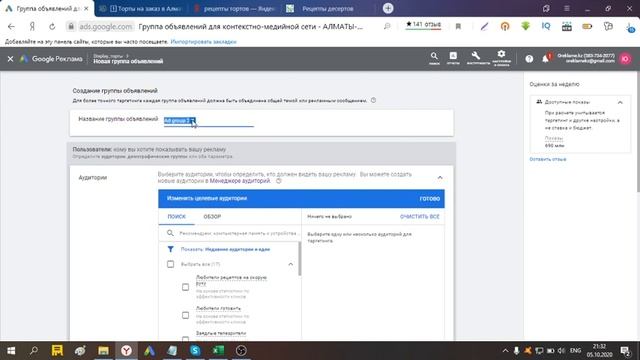
Task: Open the Windows Start menu
Action: click(11, 351)
